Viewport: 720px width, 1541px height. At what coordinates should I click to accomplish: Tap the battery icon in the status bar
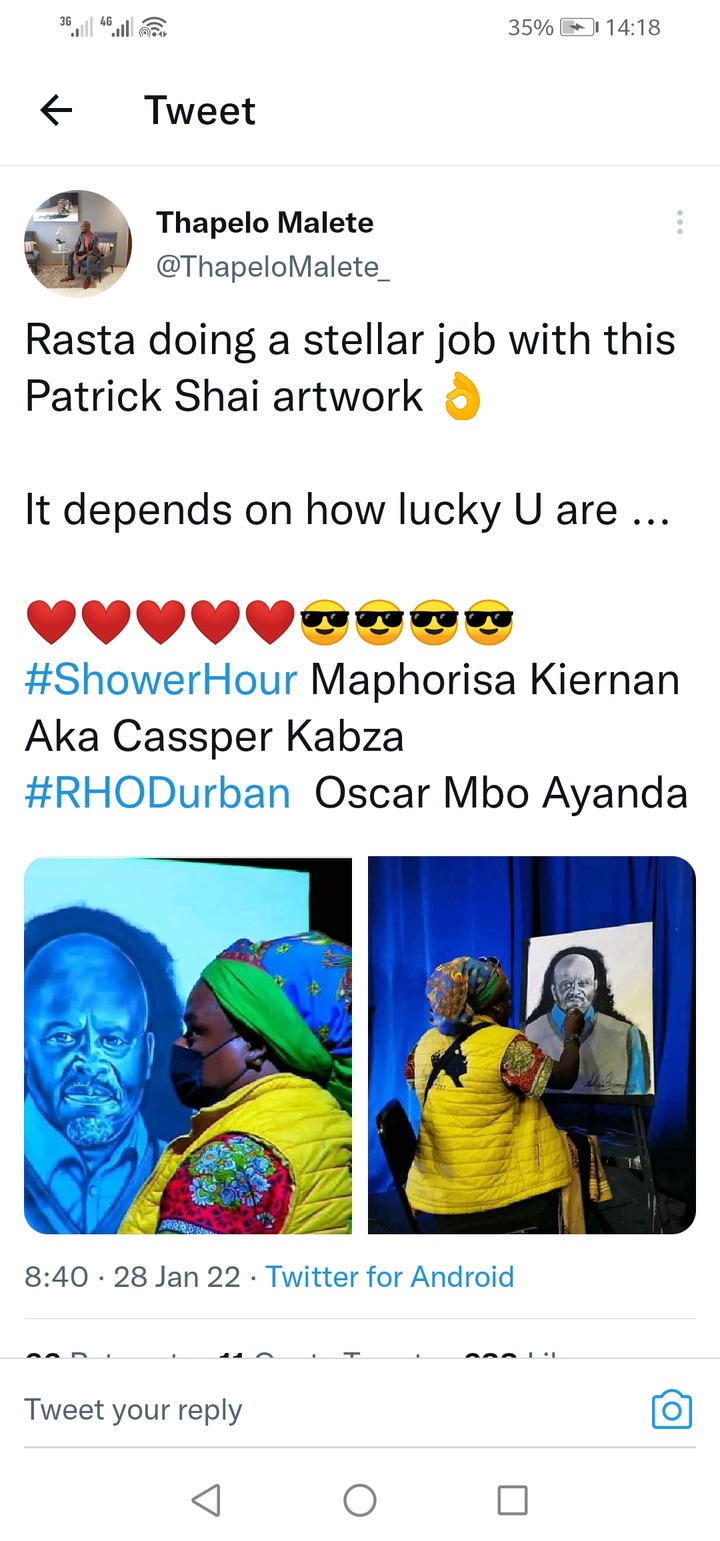[x=579, y=28]
